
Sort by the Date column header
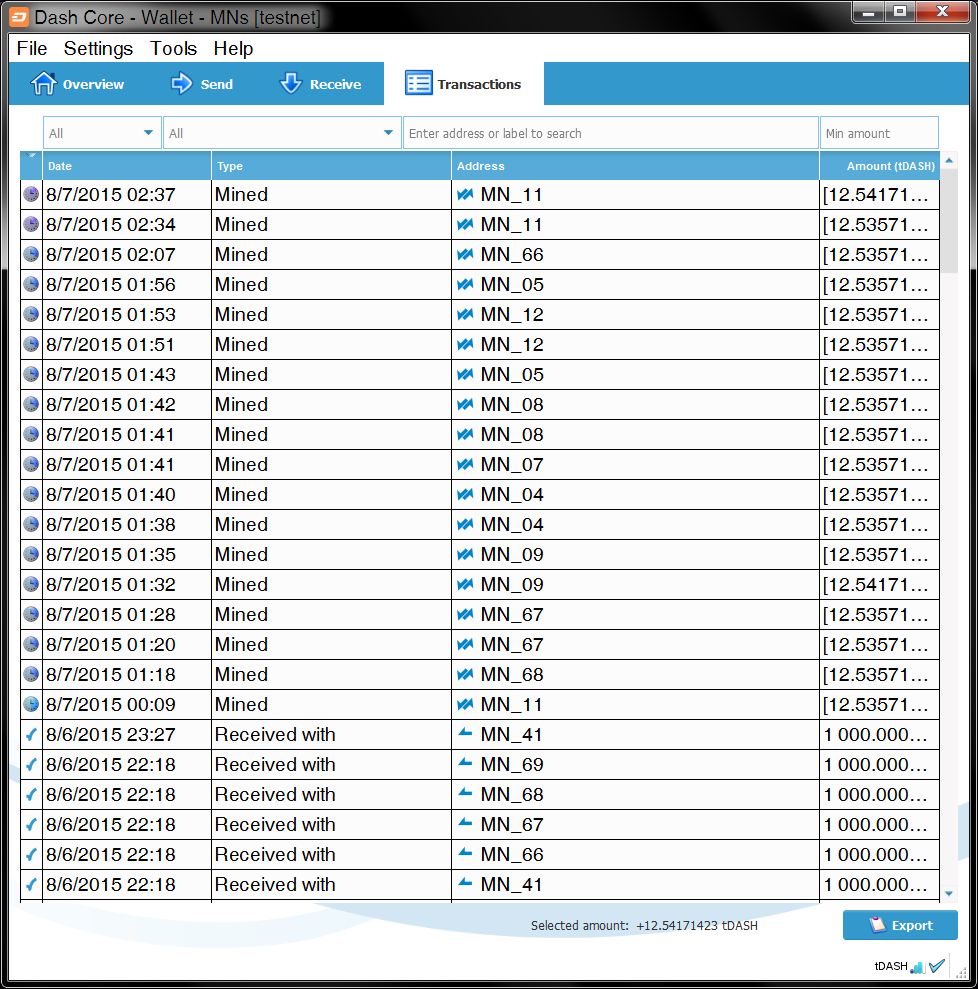click(127, 166)
